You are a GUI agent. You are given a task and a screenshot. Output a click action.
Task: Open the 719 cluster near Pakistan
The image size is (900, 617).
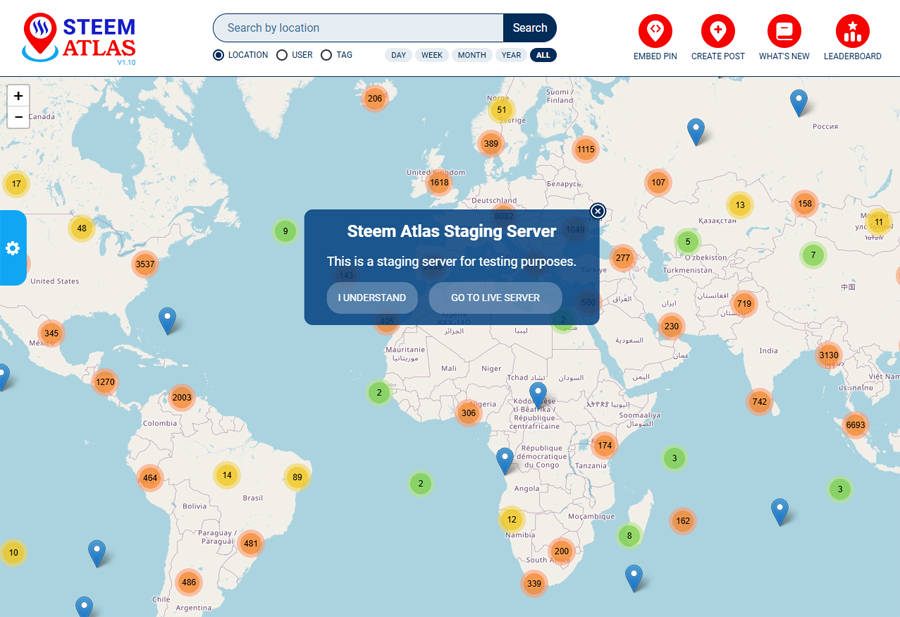744,304
